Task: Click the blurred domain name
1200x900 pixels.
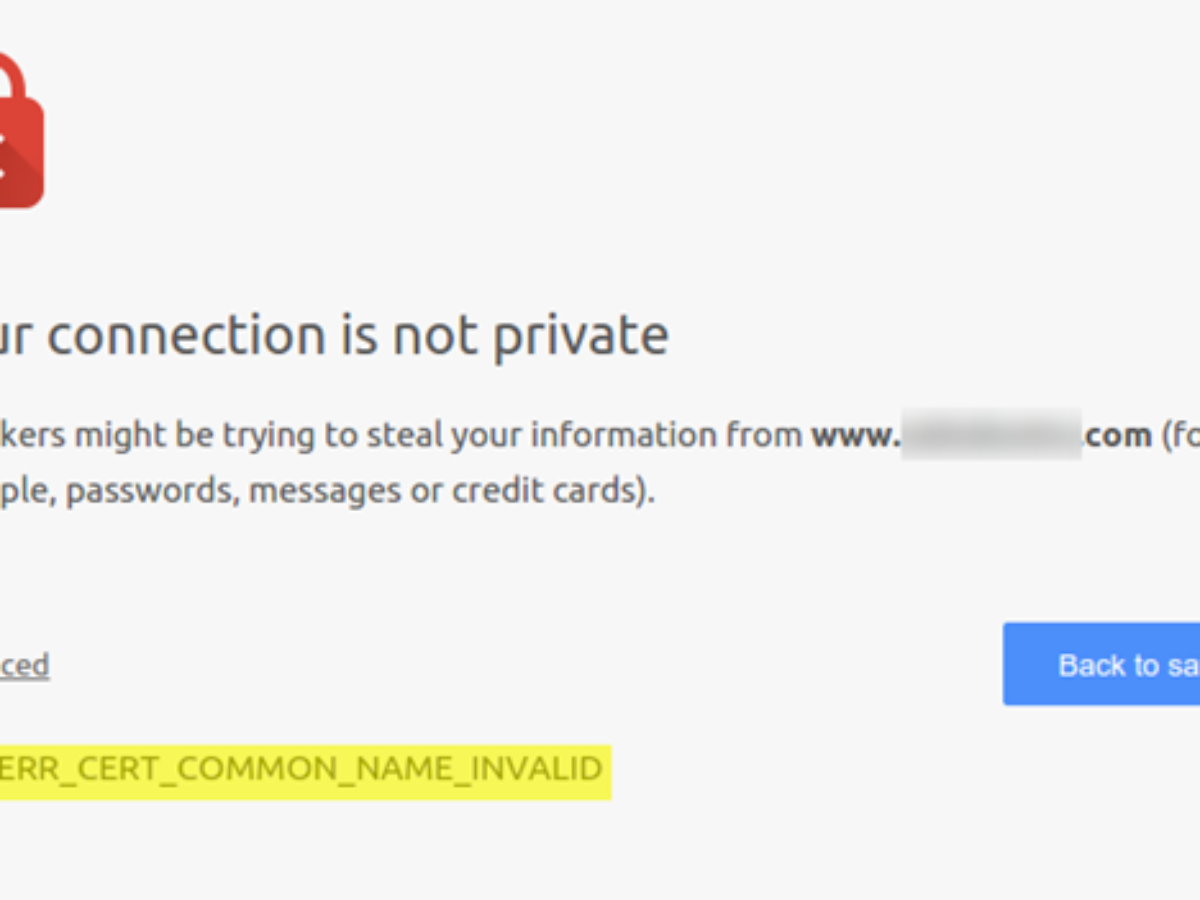Action: 991,435
